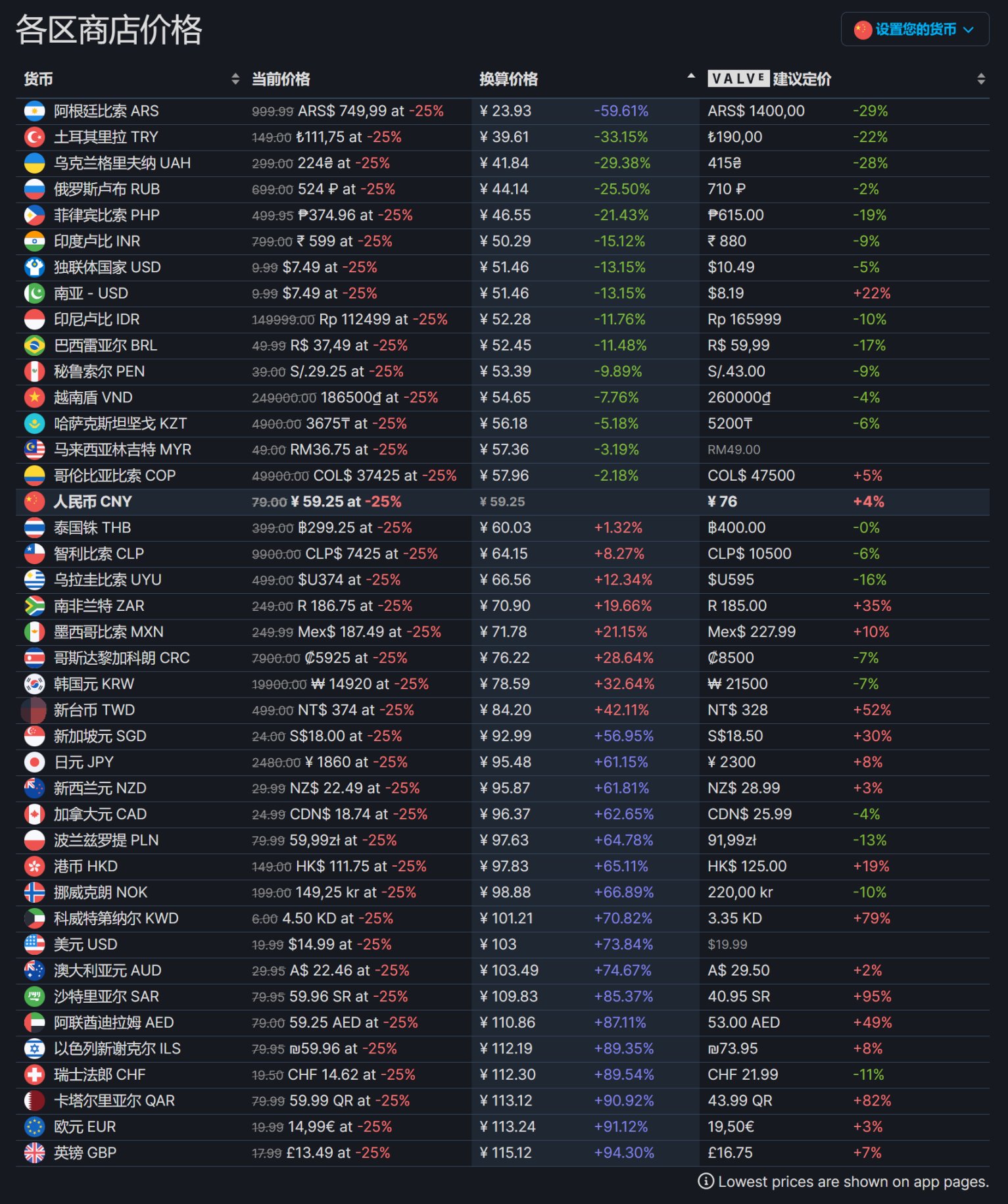Click the Japan flag icon
This screenshot has height=1204, width=1008.
tap(35, 762)
